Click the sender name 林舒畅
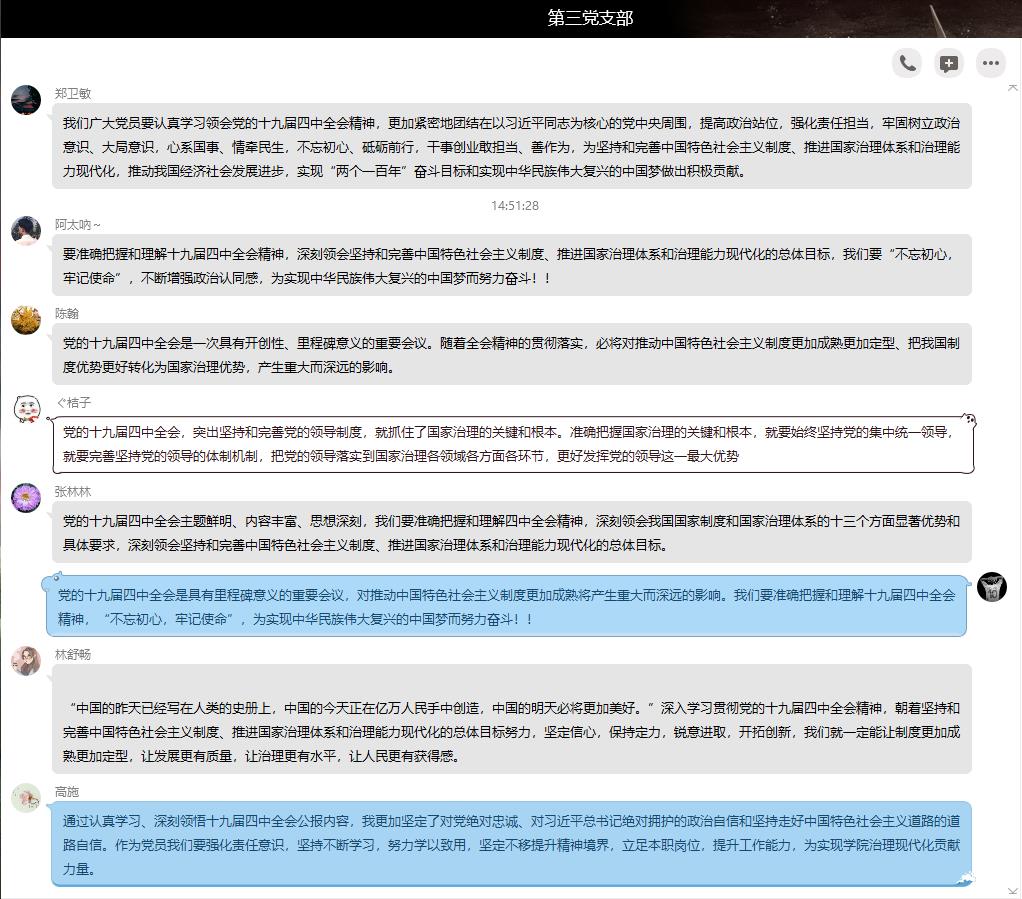 tap(73, 654)
